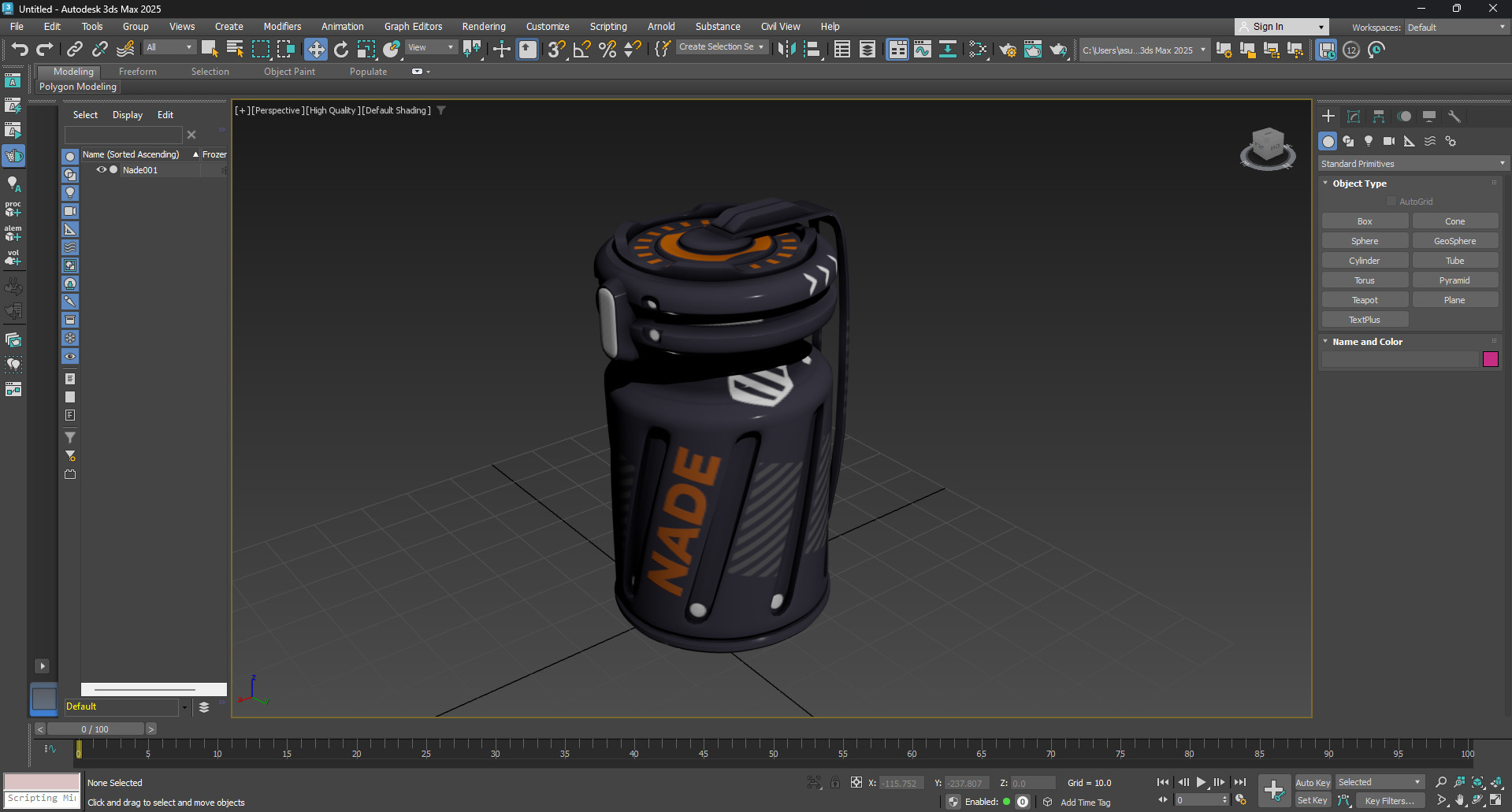The height and width of the screenshot is (812, 1512).
Task: Click the magenta object color swatch
Action: (1490, 359)
